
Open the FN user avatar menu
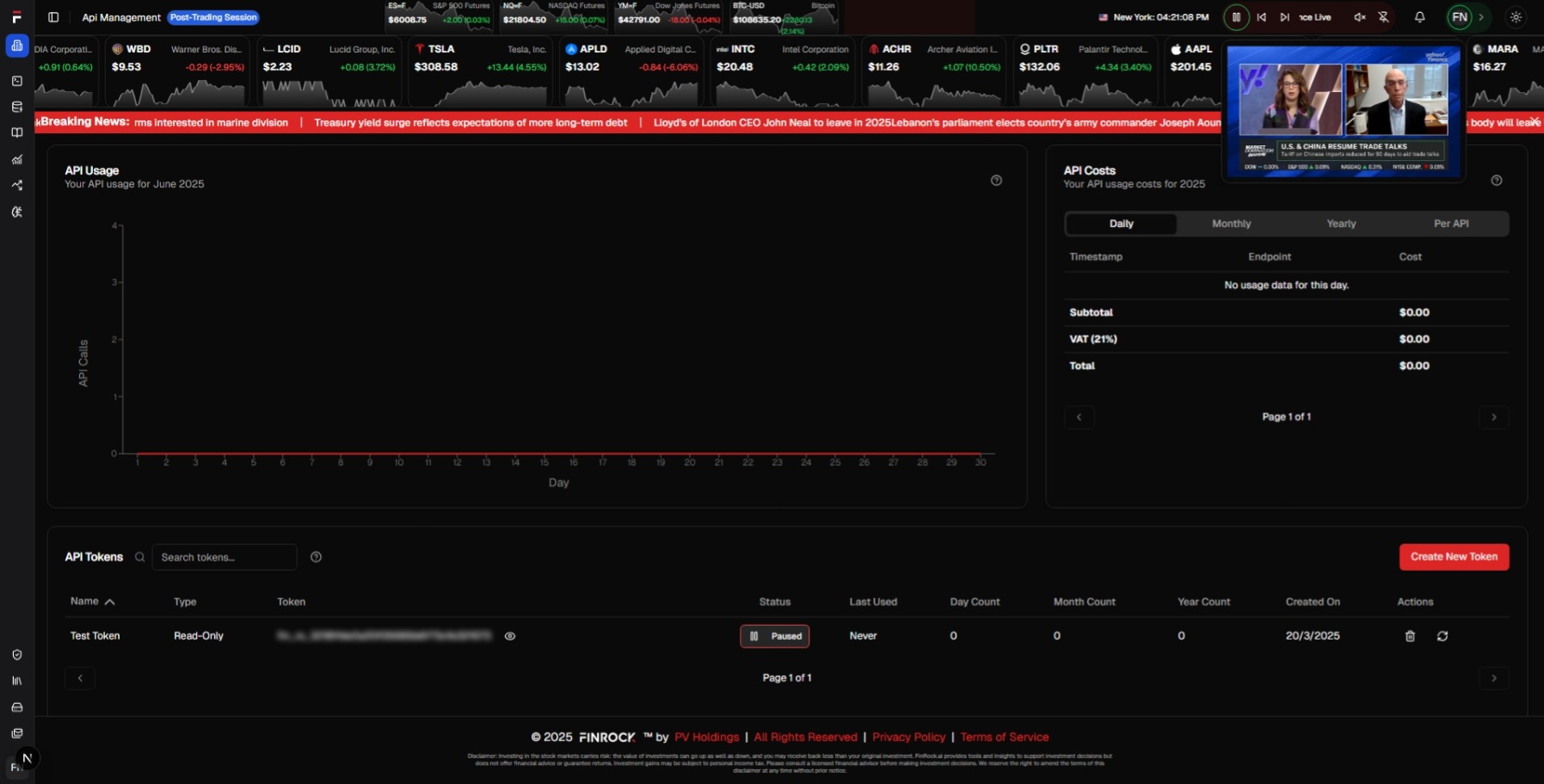coord(1460,17)
